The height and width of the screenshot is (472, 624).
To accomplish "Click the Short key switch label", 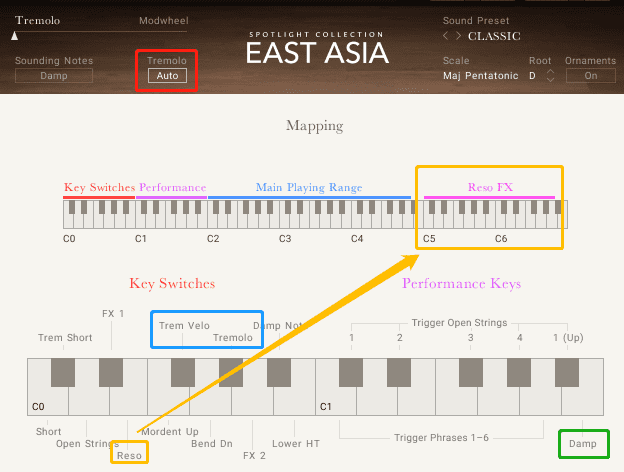I will 49,431.
